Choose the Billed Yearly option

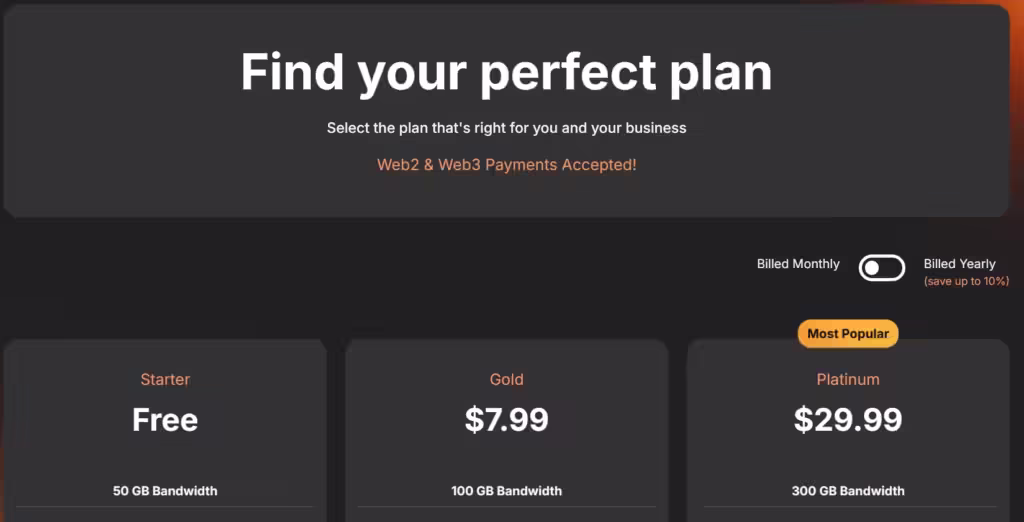pos(959,264)
